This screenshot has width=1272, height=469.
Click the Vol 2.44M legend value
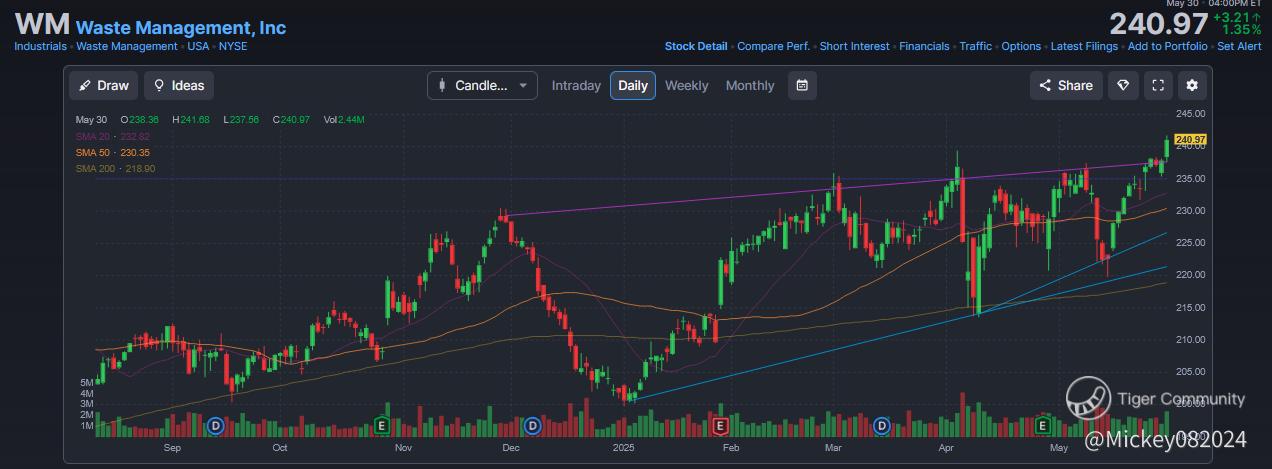pos(344,120)
